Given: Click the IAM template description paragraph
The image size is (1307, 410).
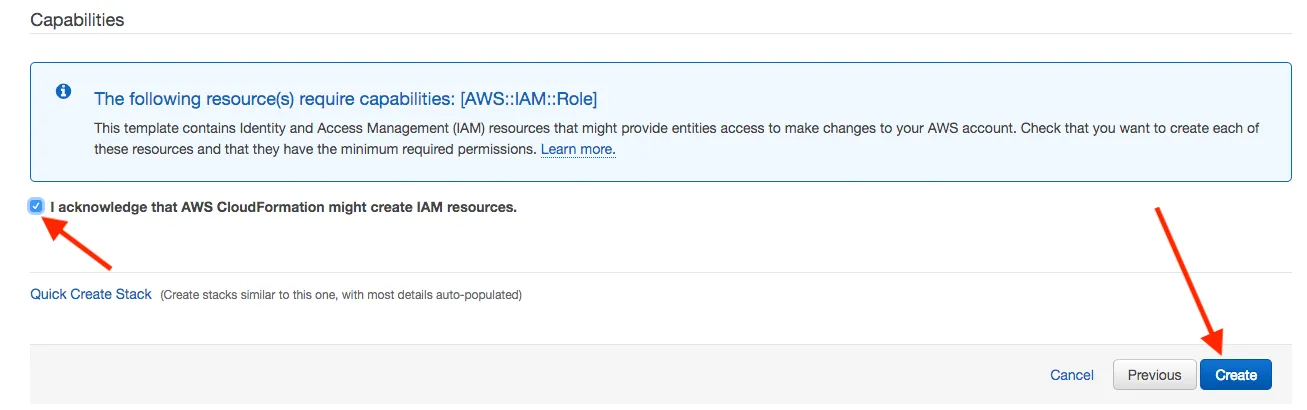Looking at the screenshot, I should point(676,139).
